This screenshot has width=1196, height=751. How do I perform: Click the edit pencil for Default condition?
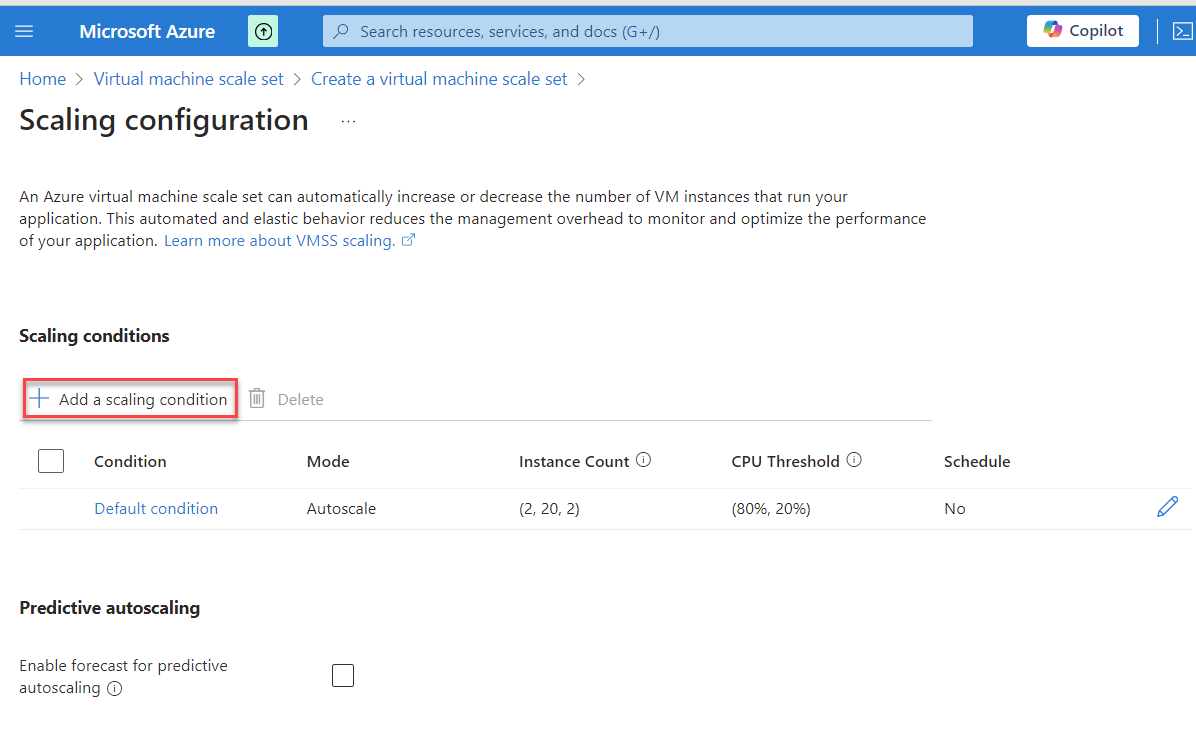[x=1166, y=508]
